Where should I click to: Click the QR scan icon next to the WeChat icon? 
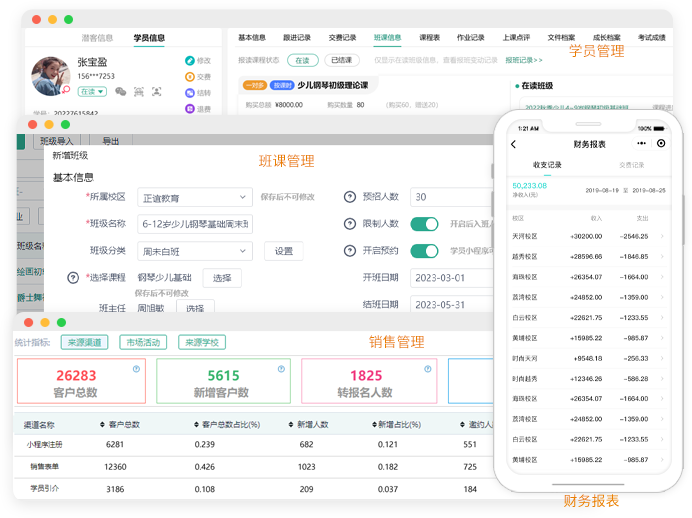[139, 91]
